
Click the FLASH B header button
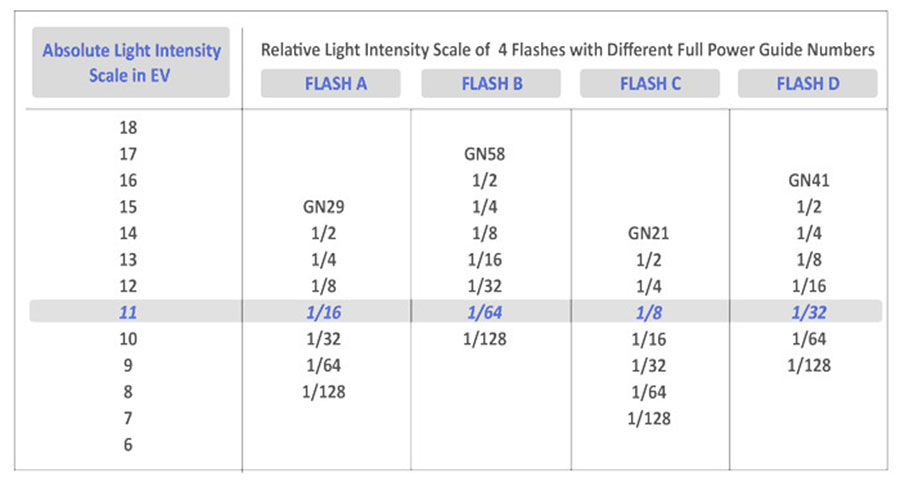[491, 84]
